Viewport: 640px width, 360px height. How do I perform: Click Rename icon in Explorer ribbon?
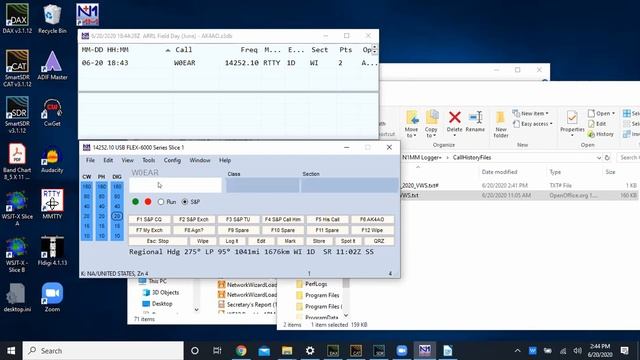click(475, 122)
